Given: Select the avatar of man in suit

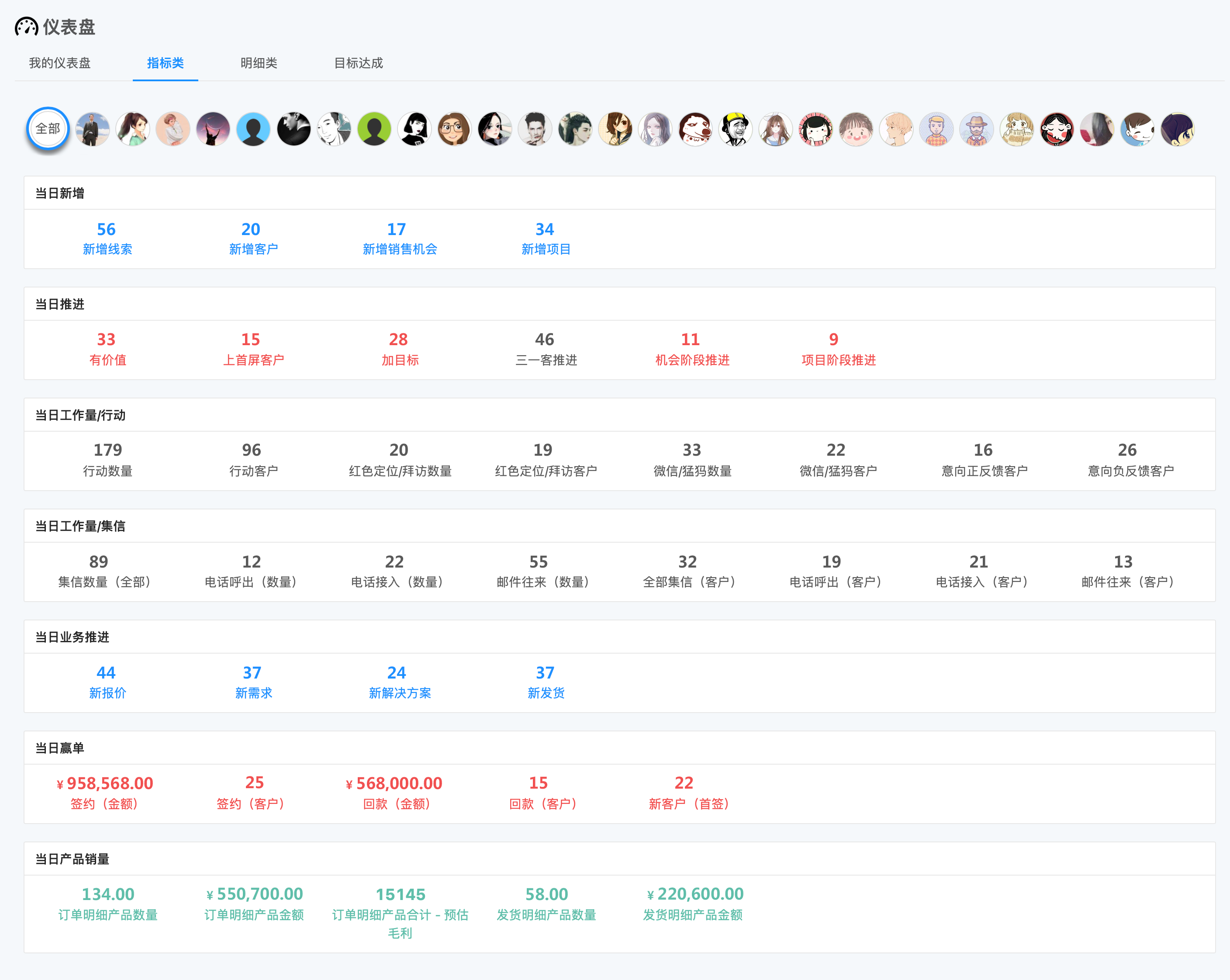Looking at the screenshot, I should (x=93, y=129).
